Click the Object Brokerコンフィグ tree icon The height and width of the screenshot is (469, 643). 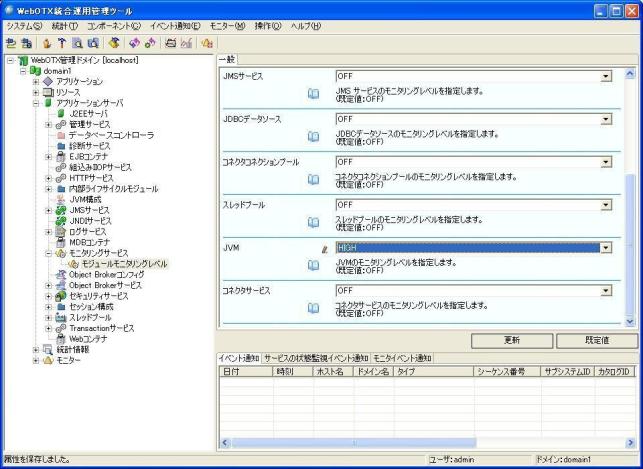pos(60,274)
